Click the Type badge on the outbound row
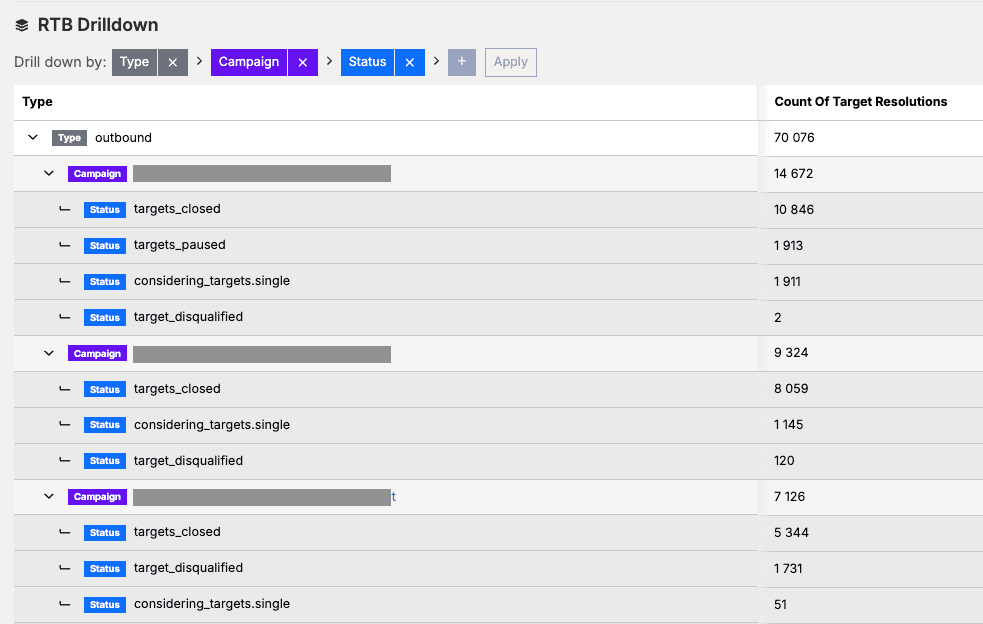 (x=68, y=137)
